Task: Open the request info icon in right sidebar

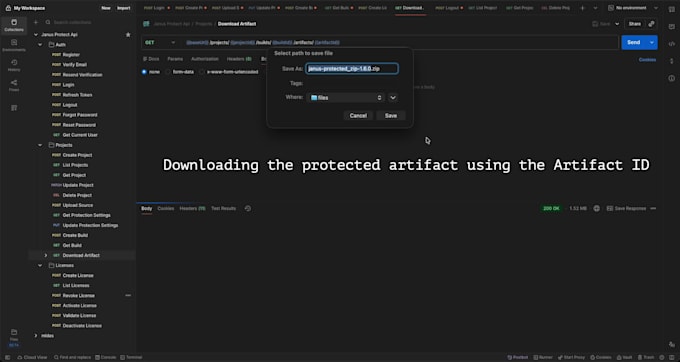Action: [x=671, y=78]
